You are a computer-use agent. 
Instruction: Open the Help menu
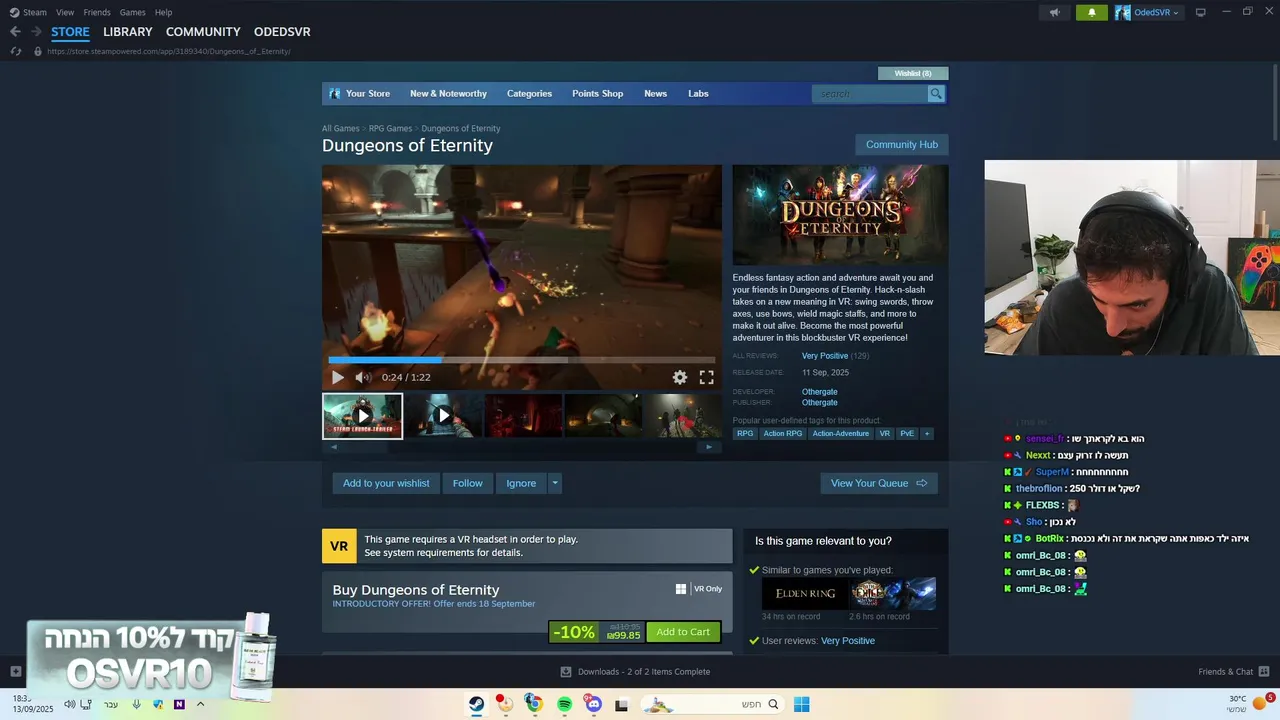click(164, 12)
